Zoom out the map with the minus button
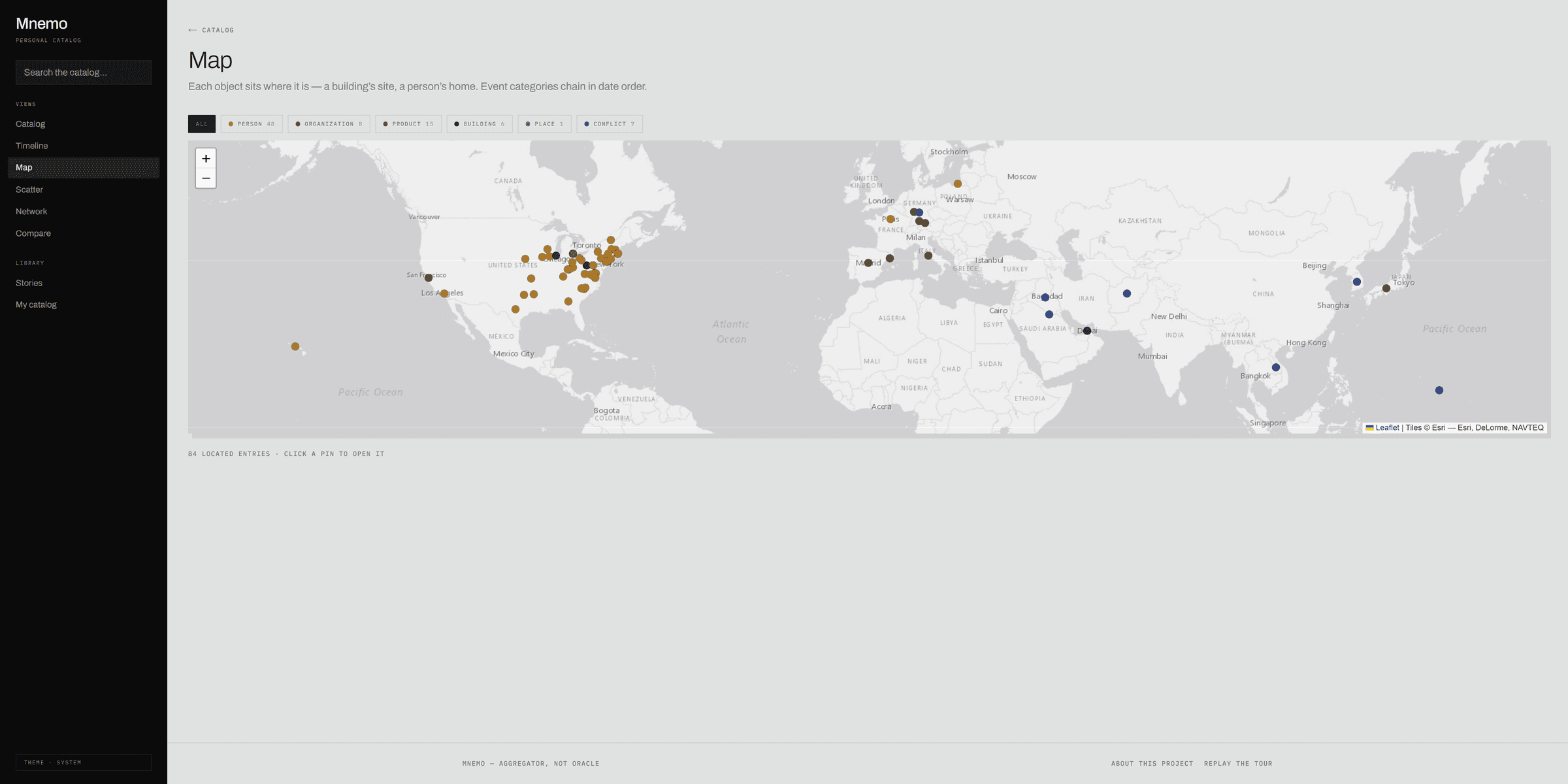 pos(206,178)
